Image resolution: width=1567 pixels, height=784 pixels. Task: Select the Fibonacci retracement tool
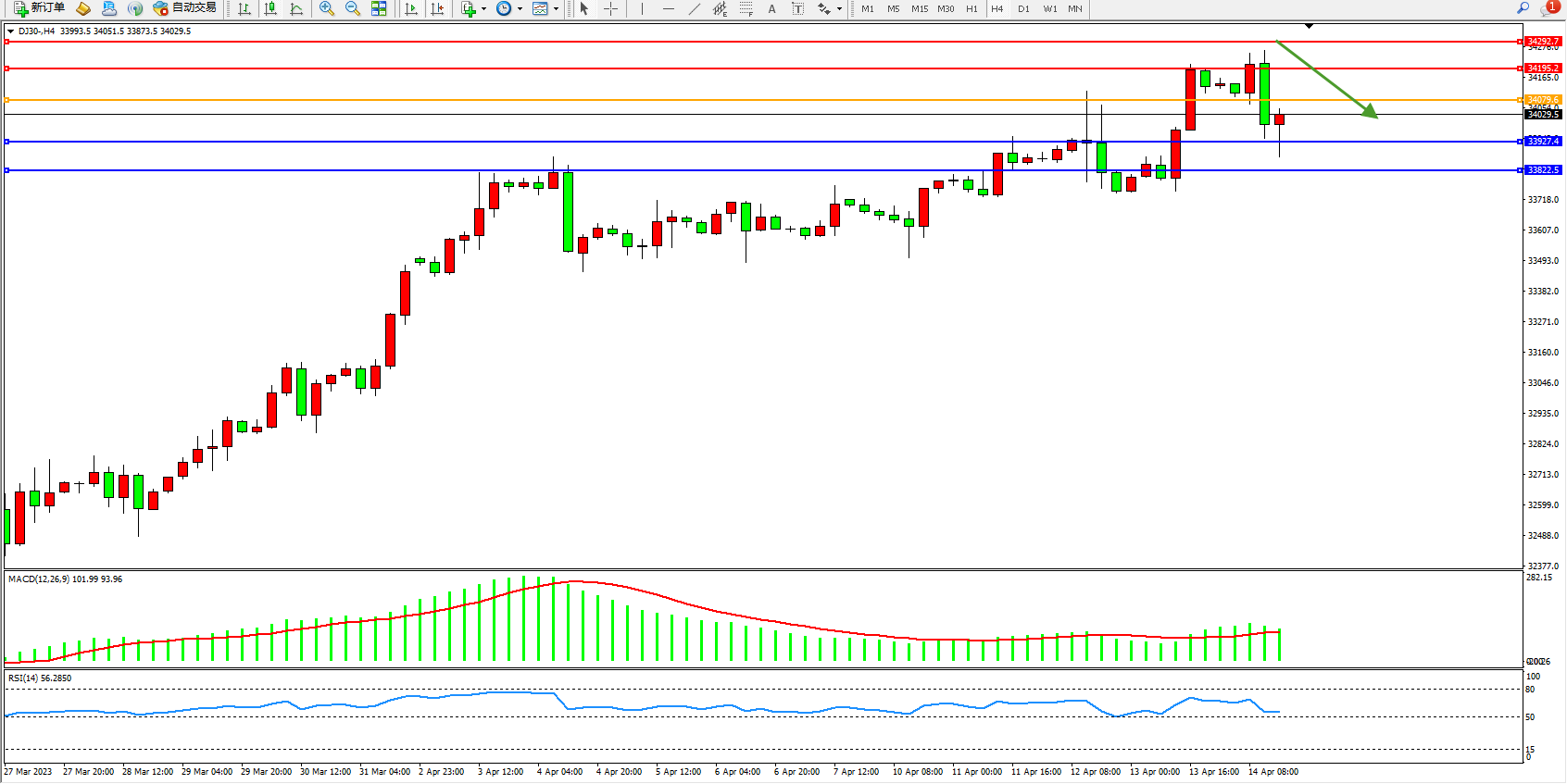(746, 8)
